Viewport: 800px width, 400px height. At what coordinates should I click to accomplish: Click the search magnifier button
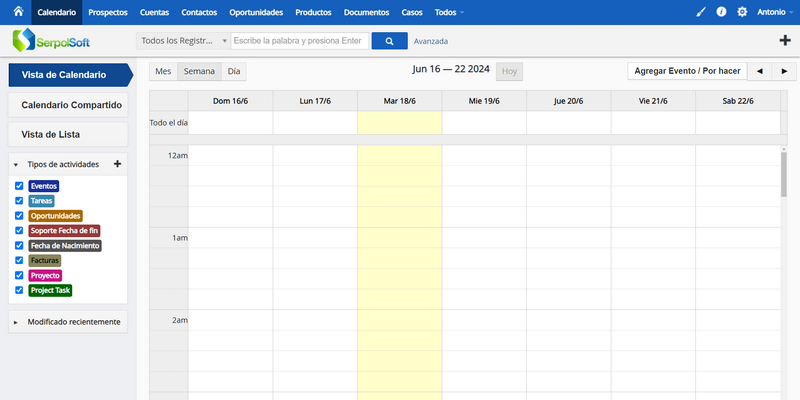click(389, 41)
